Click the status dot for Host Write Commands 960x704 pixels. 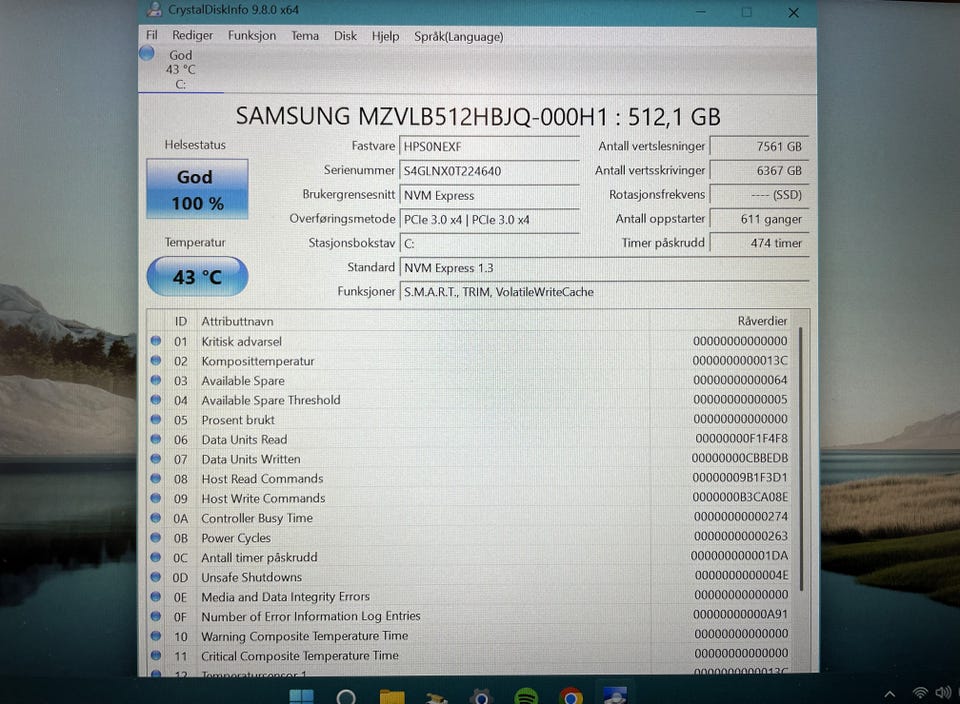156,498
